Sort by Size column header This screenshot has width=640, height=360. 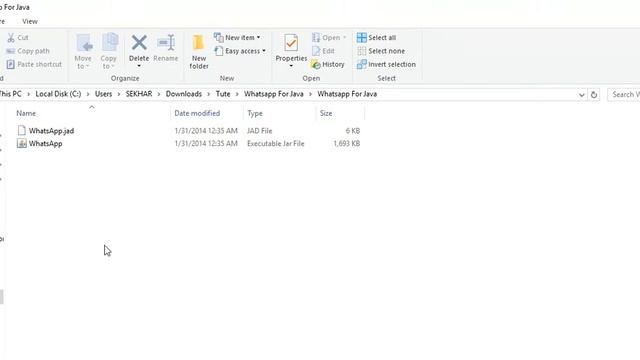click(326, 113)
